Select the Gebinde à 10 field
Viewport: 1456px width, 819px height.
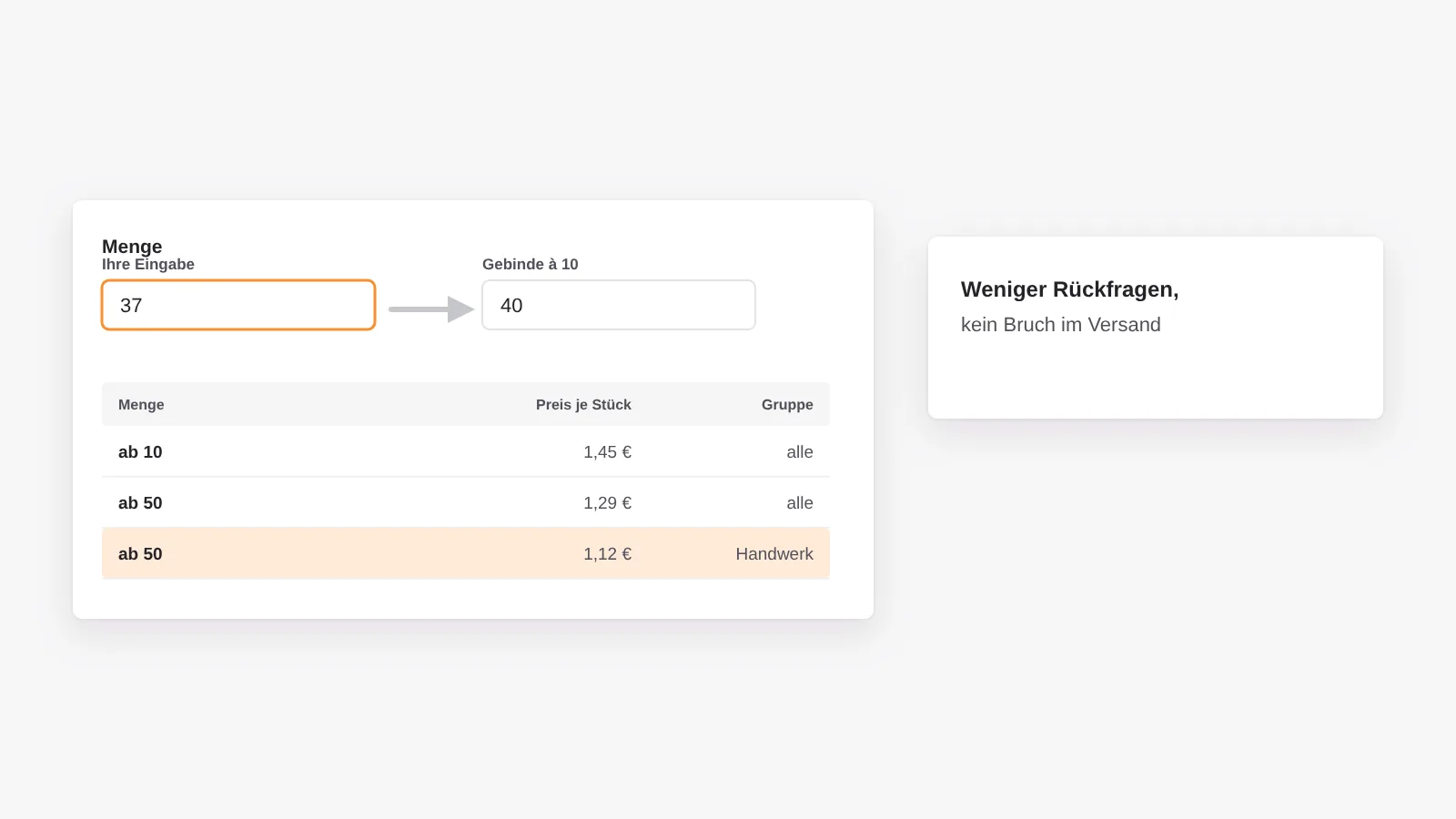pos(619,305)
